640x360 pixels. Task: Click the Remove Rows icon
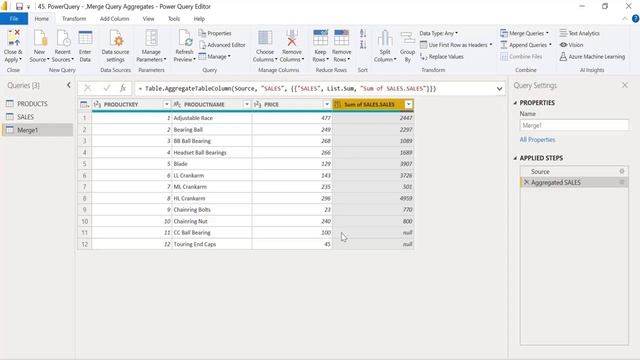[x=341, y=38]
